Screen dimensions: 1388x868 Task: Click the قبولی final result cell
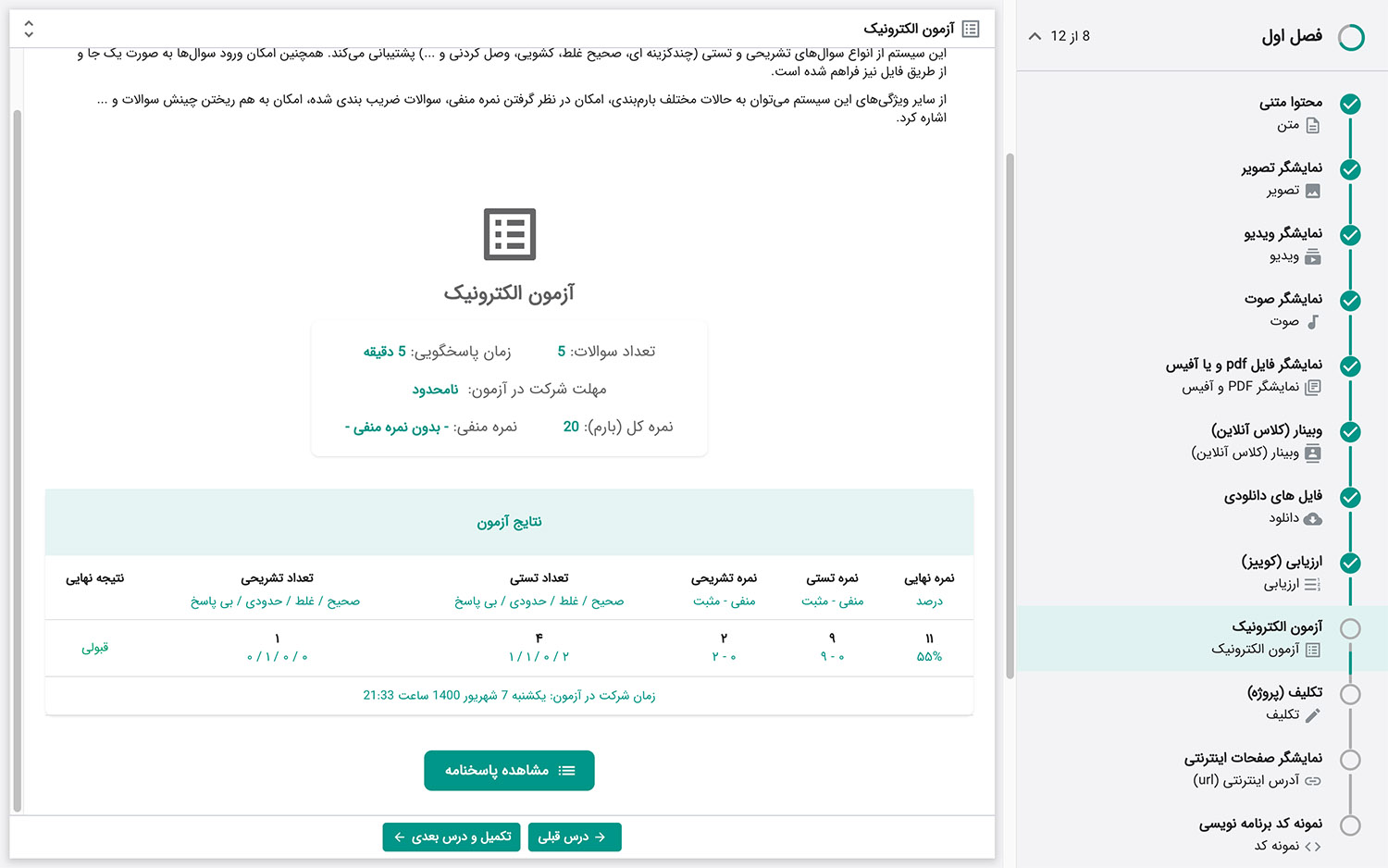click(94, 648)
